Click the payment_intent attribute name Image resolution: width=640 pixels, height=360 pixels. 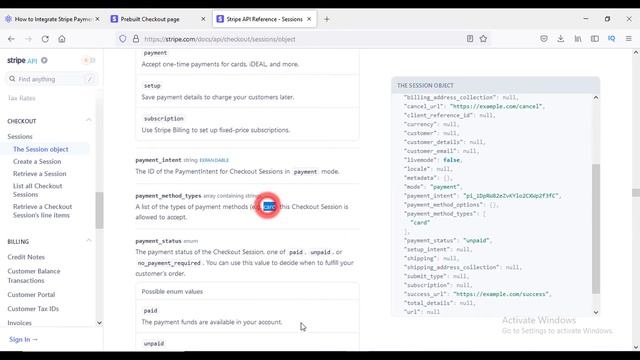tap(158, 160)
